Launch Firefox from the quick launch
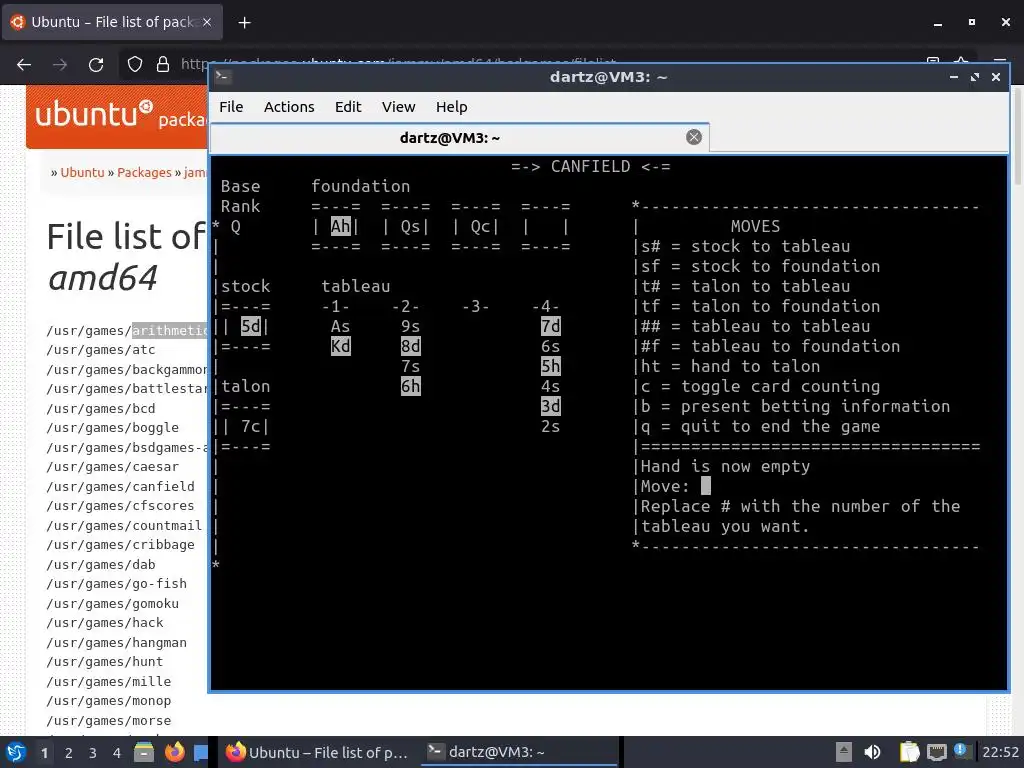Image resolution: width=1024 pixels, height=768 pixels. 174,752
